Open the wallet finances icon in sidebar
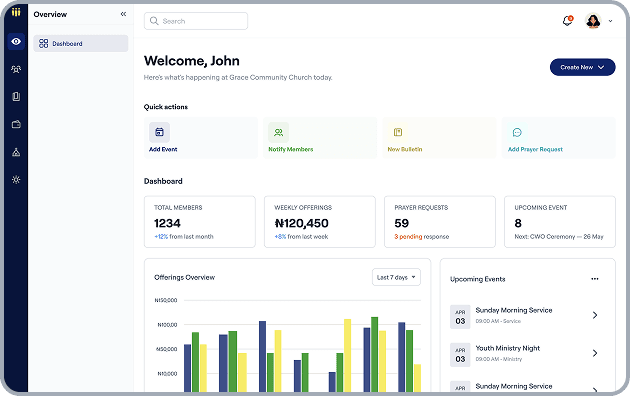This screenshot has width=630, height=396. point(16,125)
